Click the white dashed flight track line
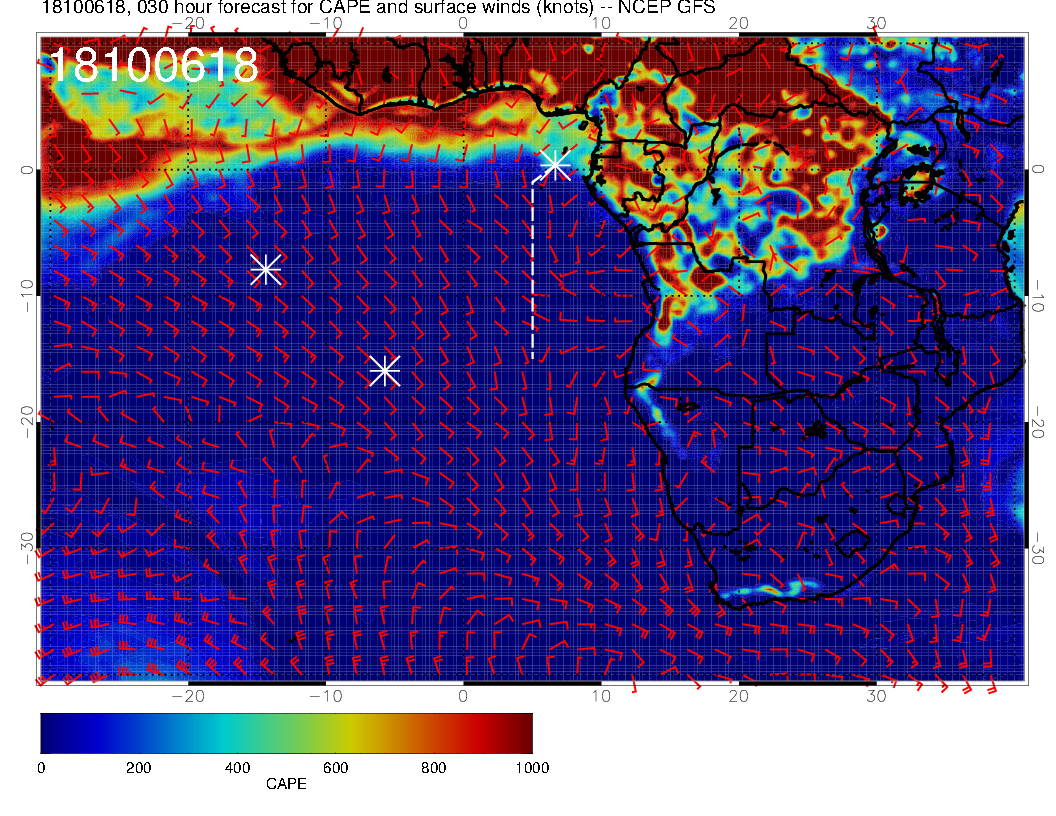This screenshot has height=816, width=1056. coord(533,269)
